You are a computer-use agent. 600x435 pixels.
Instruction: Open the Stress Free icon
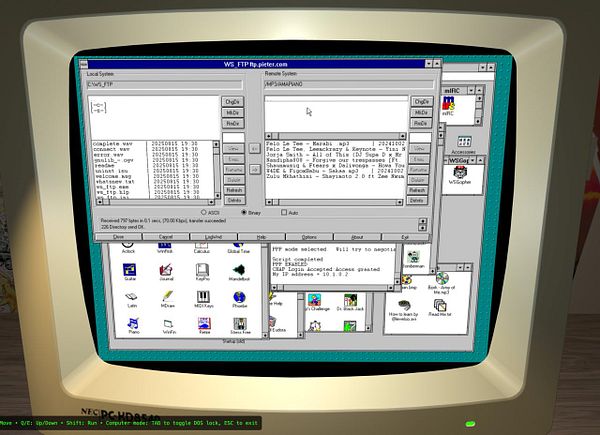[240, 326]
